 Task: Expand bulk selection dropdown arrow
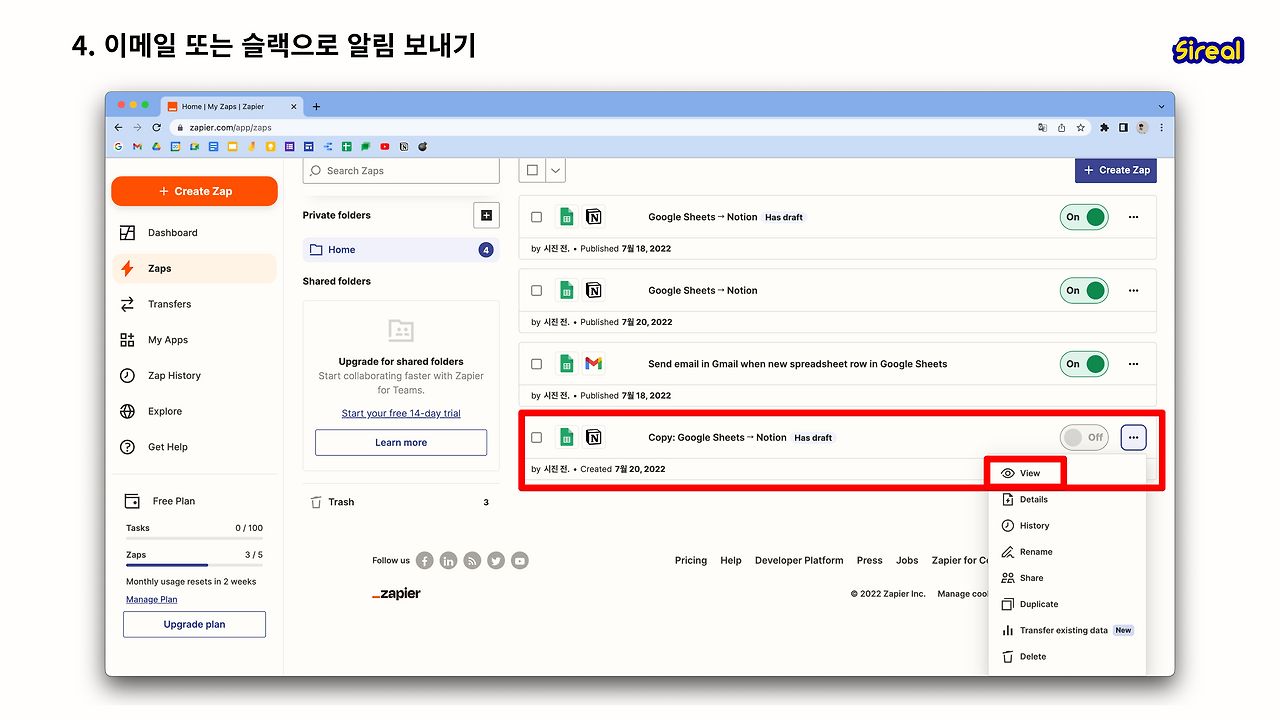point(555,171)
